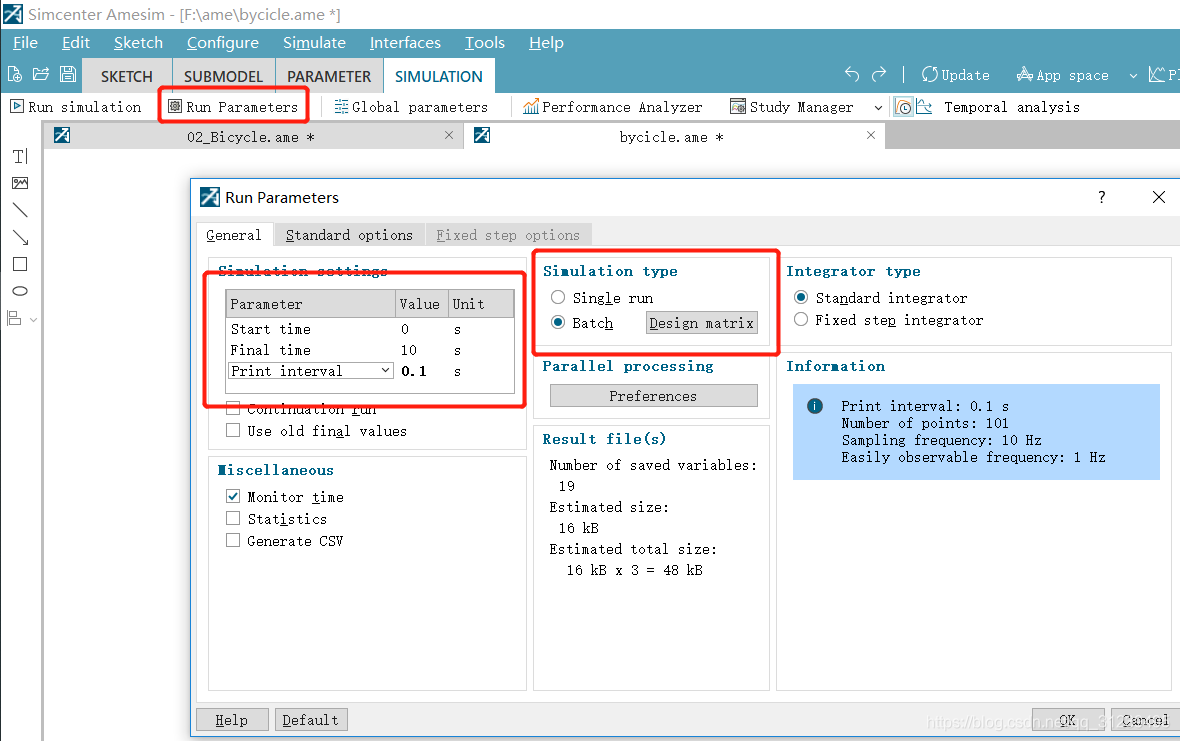The height and width of the screenshot is (741, 1180).
Task: Open the Simulate menu
Action: pyautogui.click(x=315, y=43)
